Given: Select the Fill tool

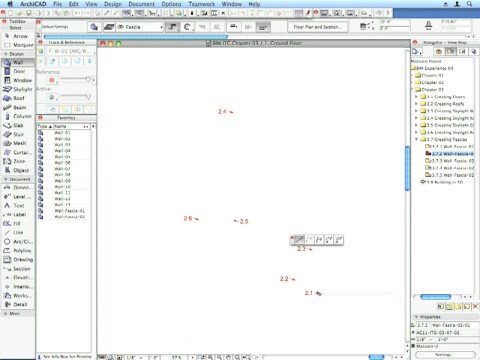Looking at the screenshot, I should pos(17,224).
